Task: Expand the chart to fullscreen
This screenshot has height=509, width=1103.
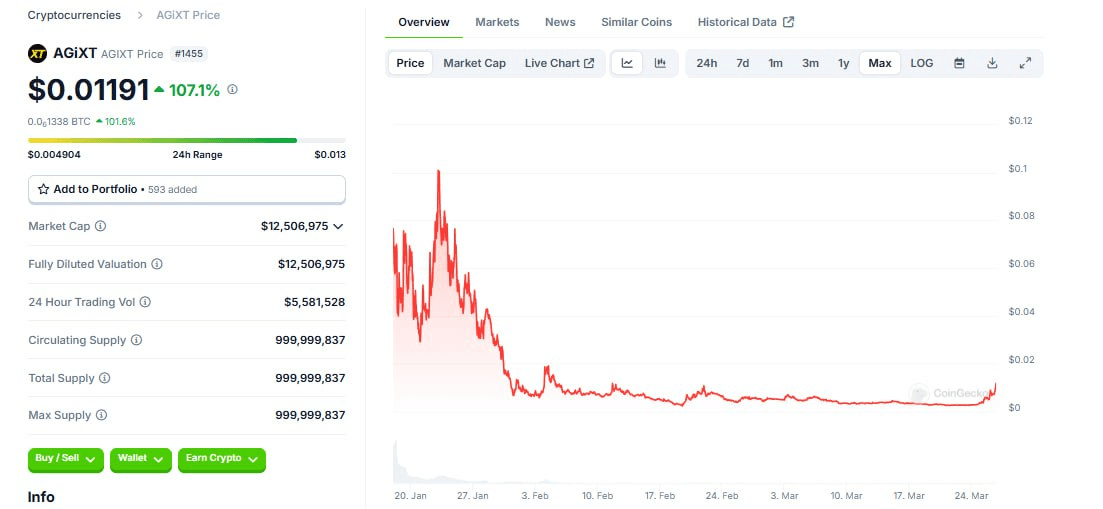Action: tap(1026, 63)
